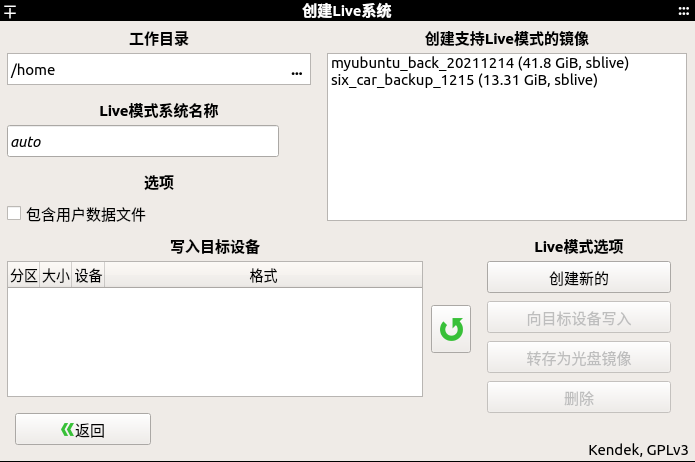Viewport: 695px width, 462px height.
Task: Focus the Live system name field showing auto
Action: click(143, 141)
